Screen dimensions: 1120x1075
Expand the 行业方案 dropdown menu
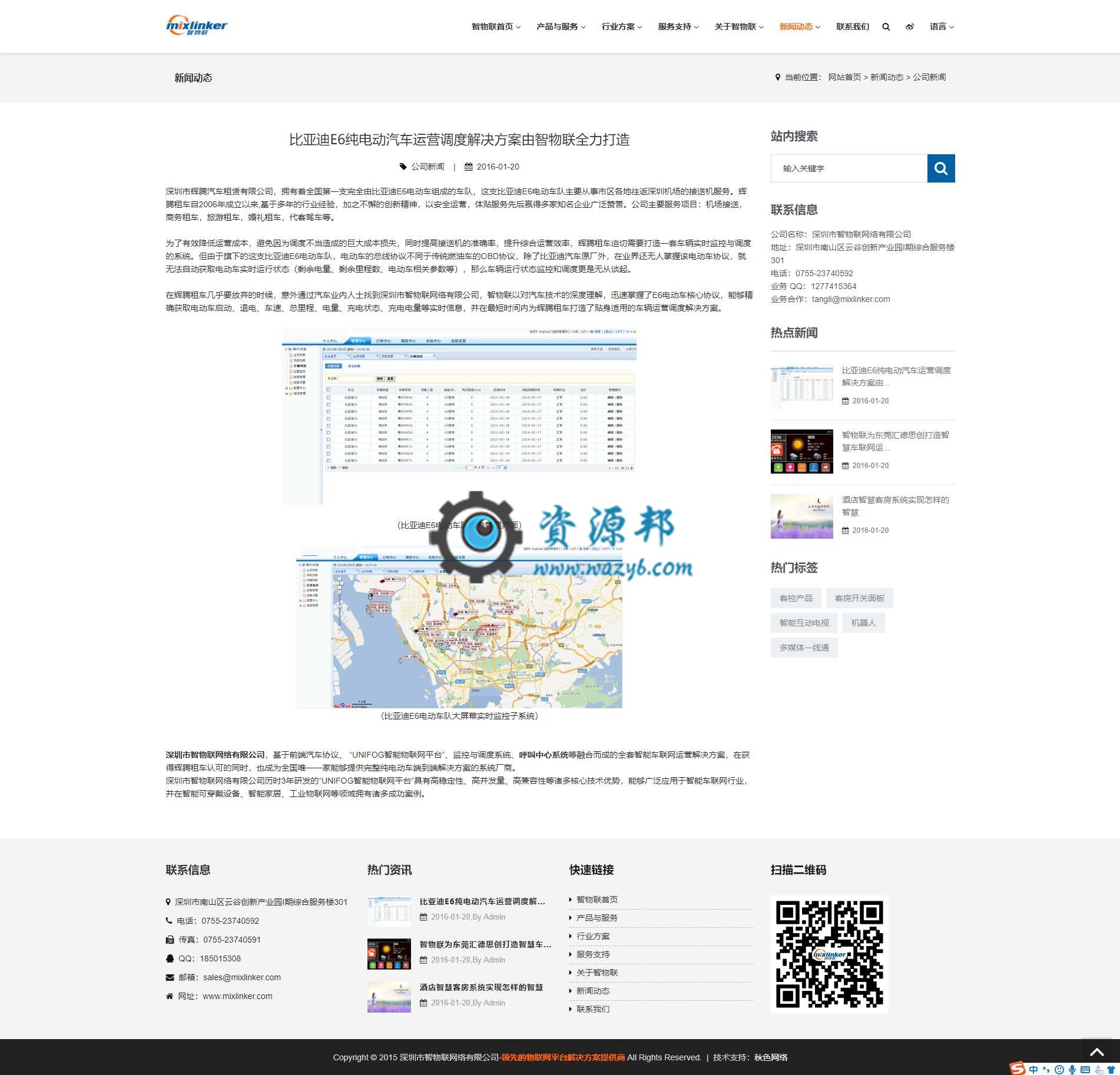coord(622,26)
